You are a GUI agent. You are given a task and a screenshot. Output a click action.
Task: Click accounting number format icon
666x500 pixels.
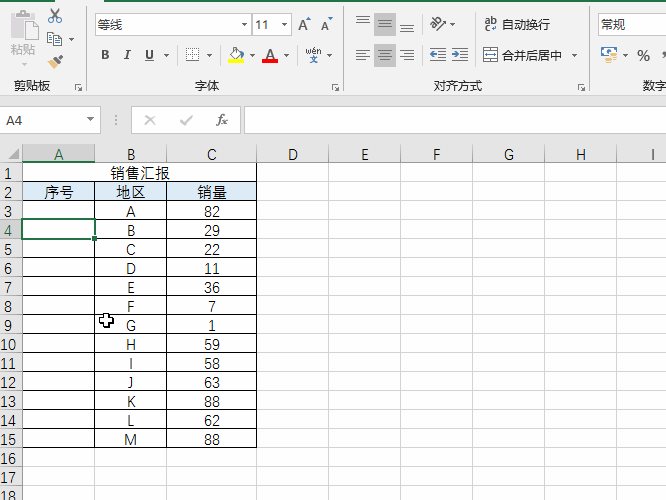click(x=609, y=55)
